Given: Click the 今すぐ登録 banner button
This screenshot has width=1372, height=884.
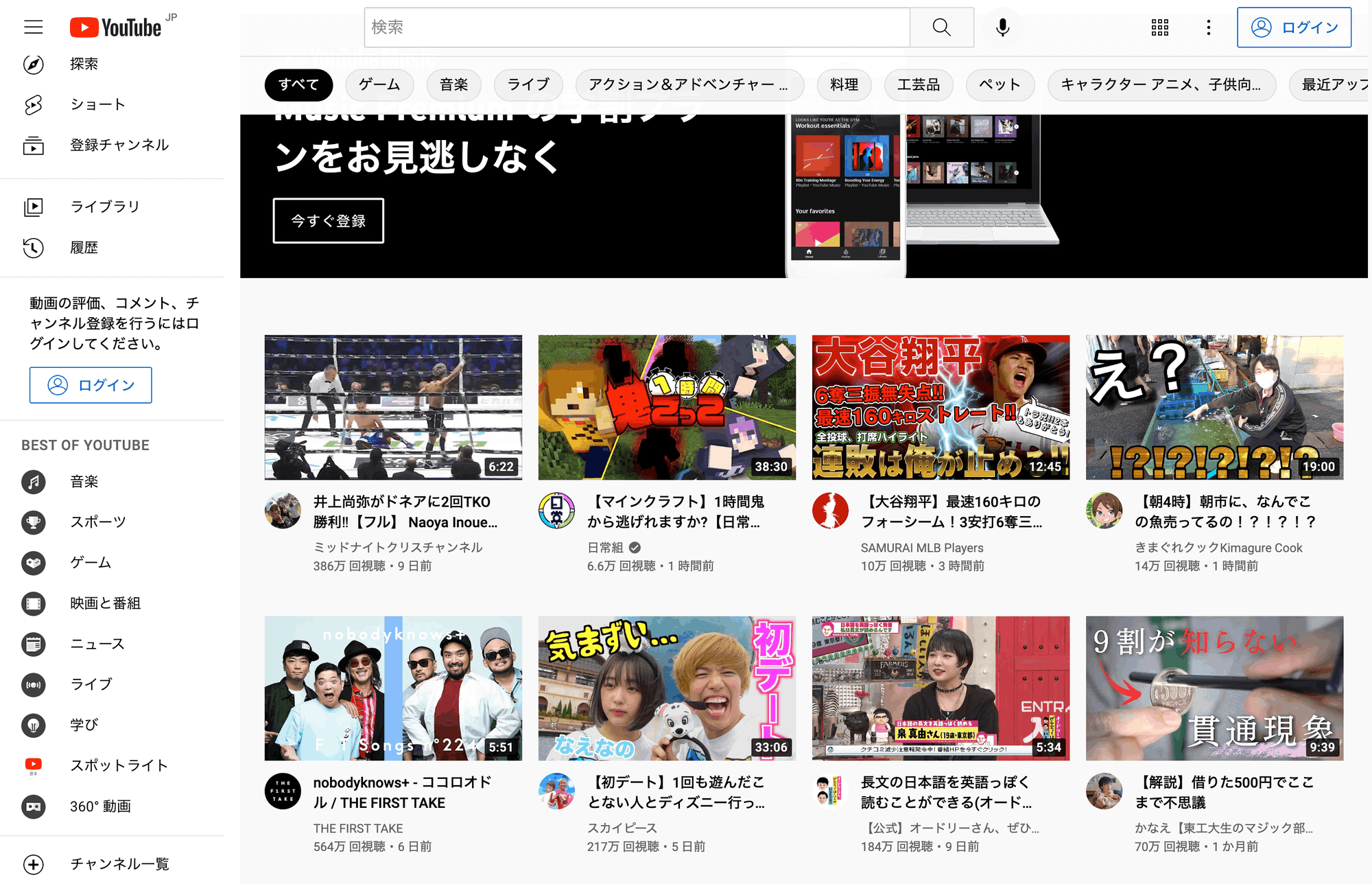Looking at the screenshot, I should [x=328, y=221].
